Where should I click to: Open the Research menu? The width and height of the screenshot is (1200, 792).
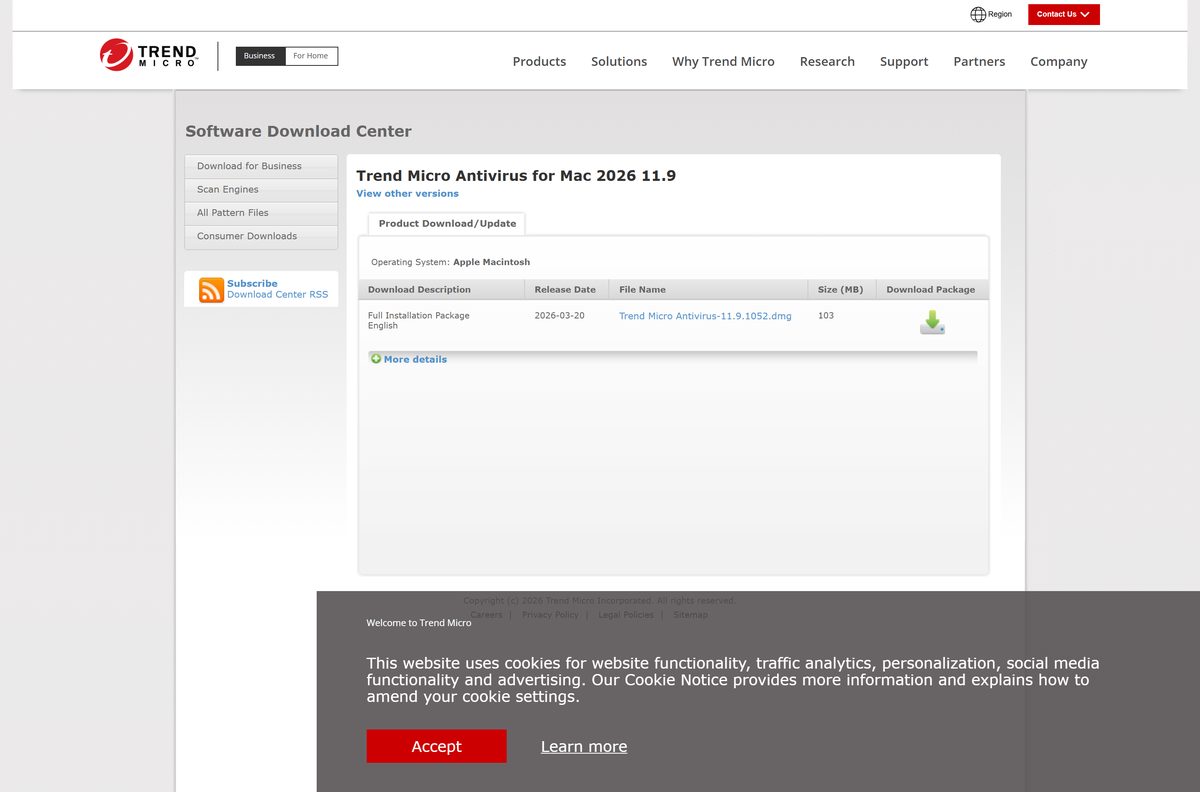pyautogui.click(x=827, y=61)
